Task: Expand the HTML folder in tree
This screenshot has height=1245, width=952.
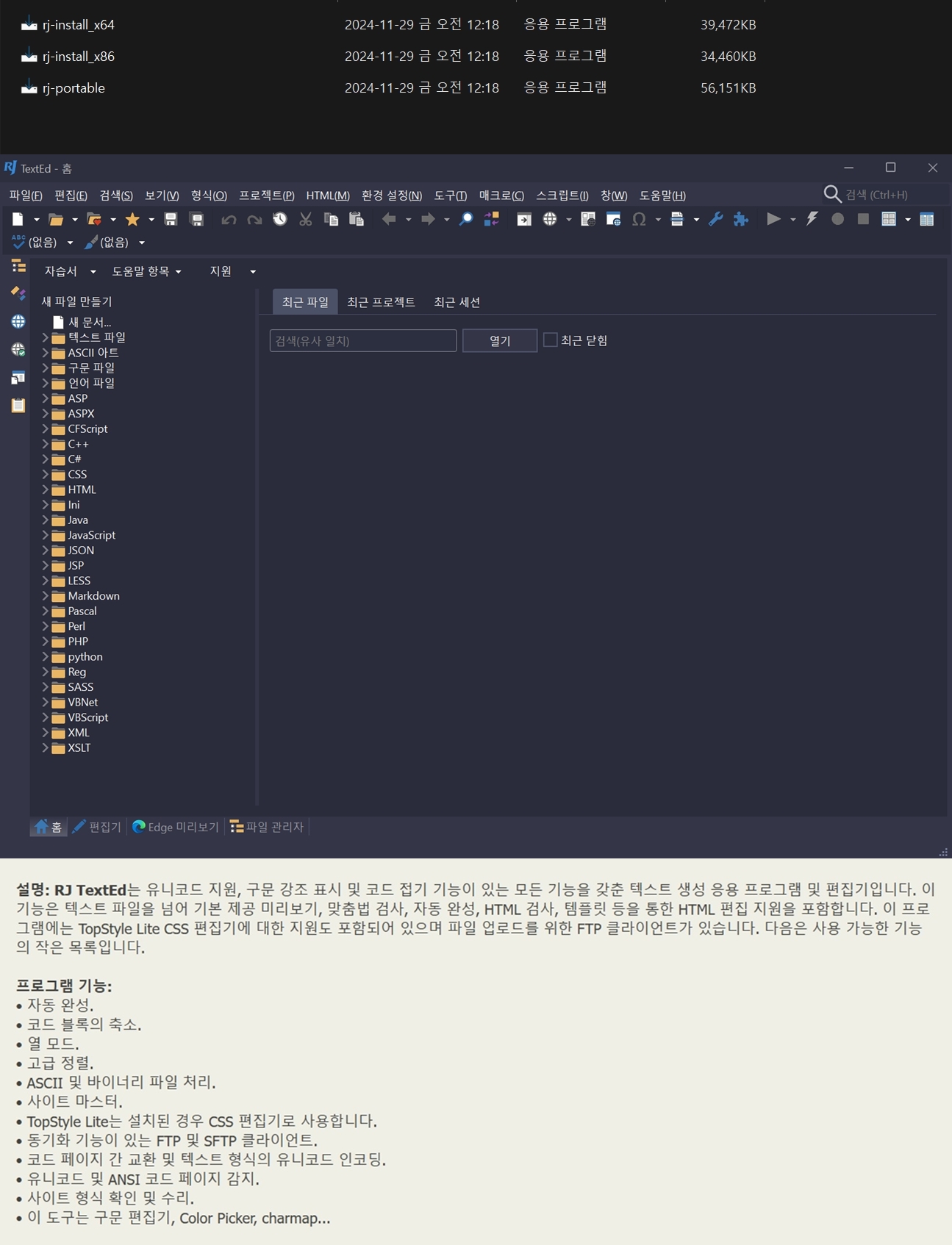Action: click(x=45, y=489)
